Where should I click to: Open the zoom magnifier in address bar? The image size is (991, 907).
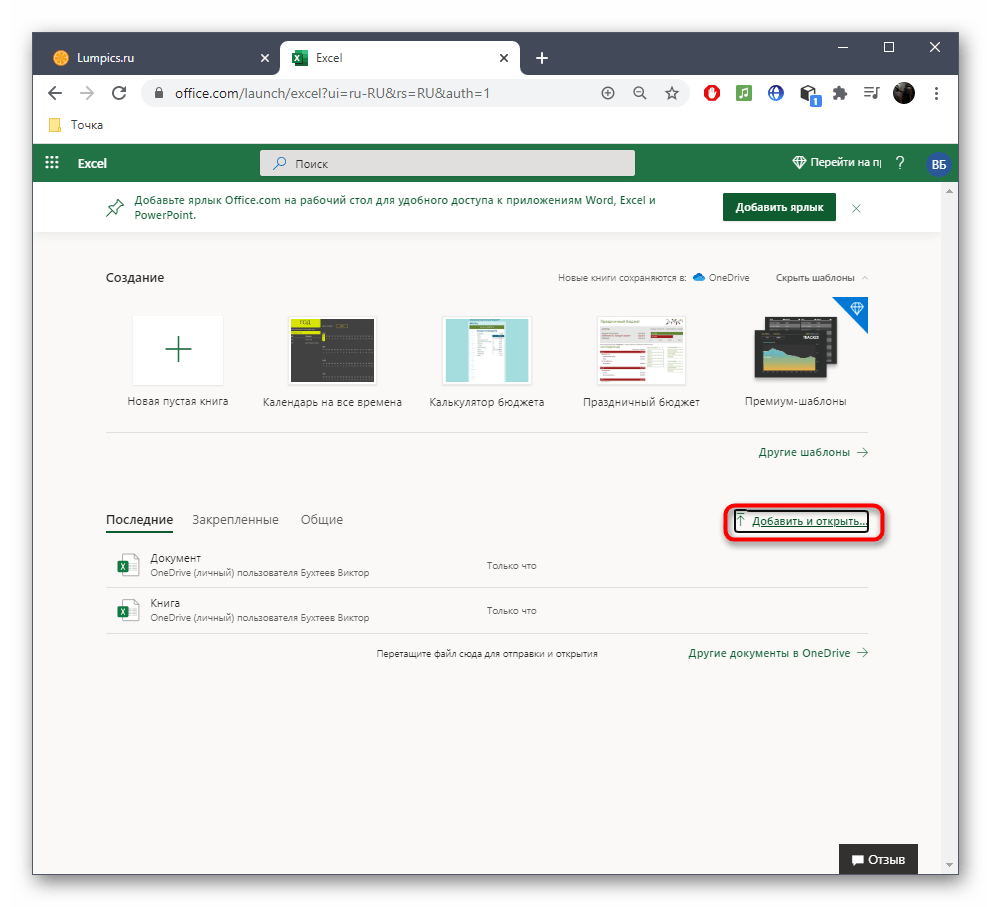pos(640,94)
